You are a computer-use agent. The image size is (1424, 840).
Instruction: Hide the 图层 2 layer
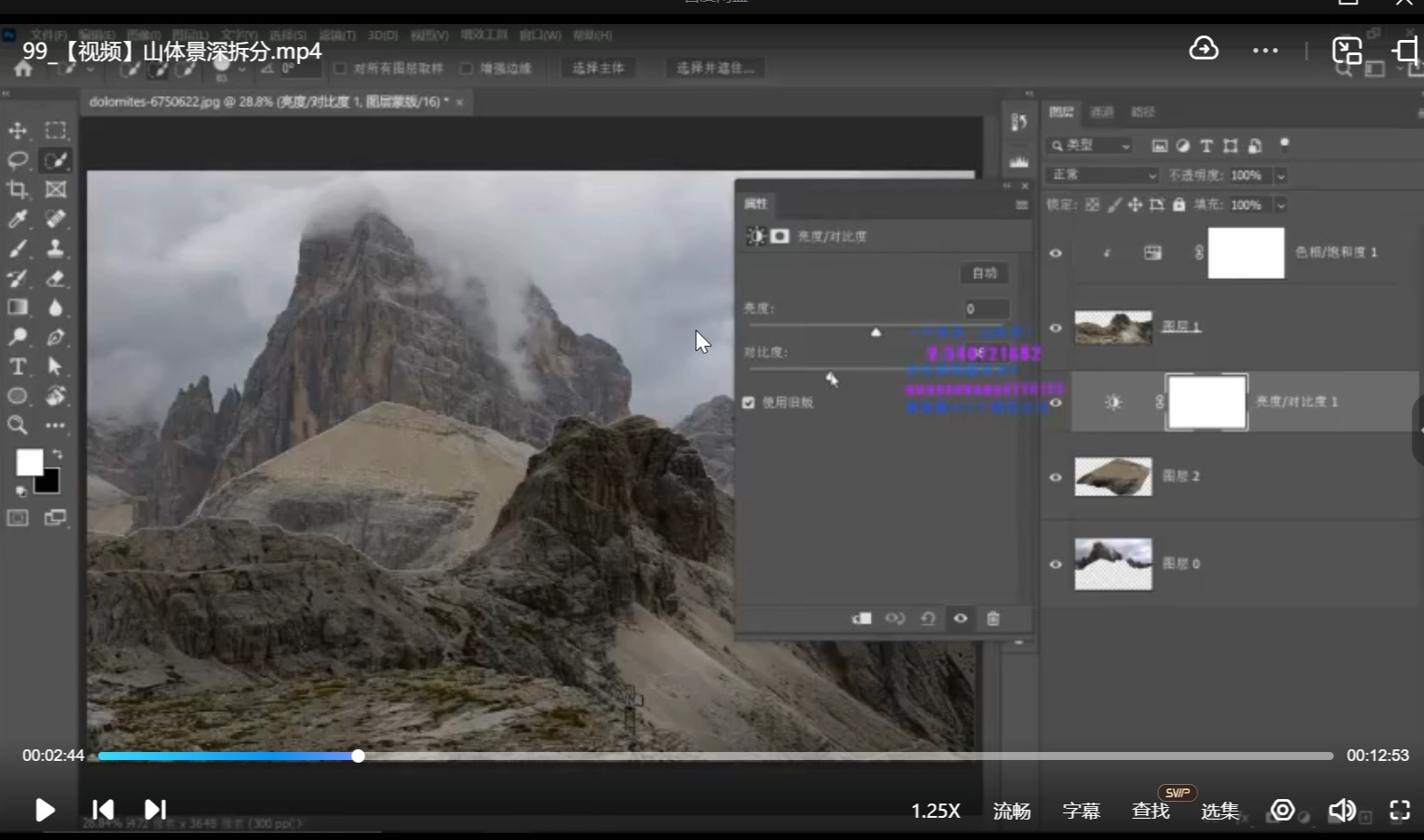point(1055,477)
